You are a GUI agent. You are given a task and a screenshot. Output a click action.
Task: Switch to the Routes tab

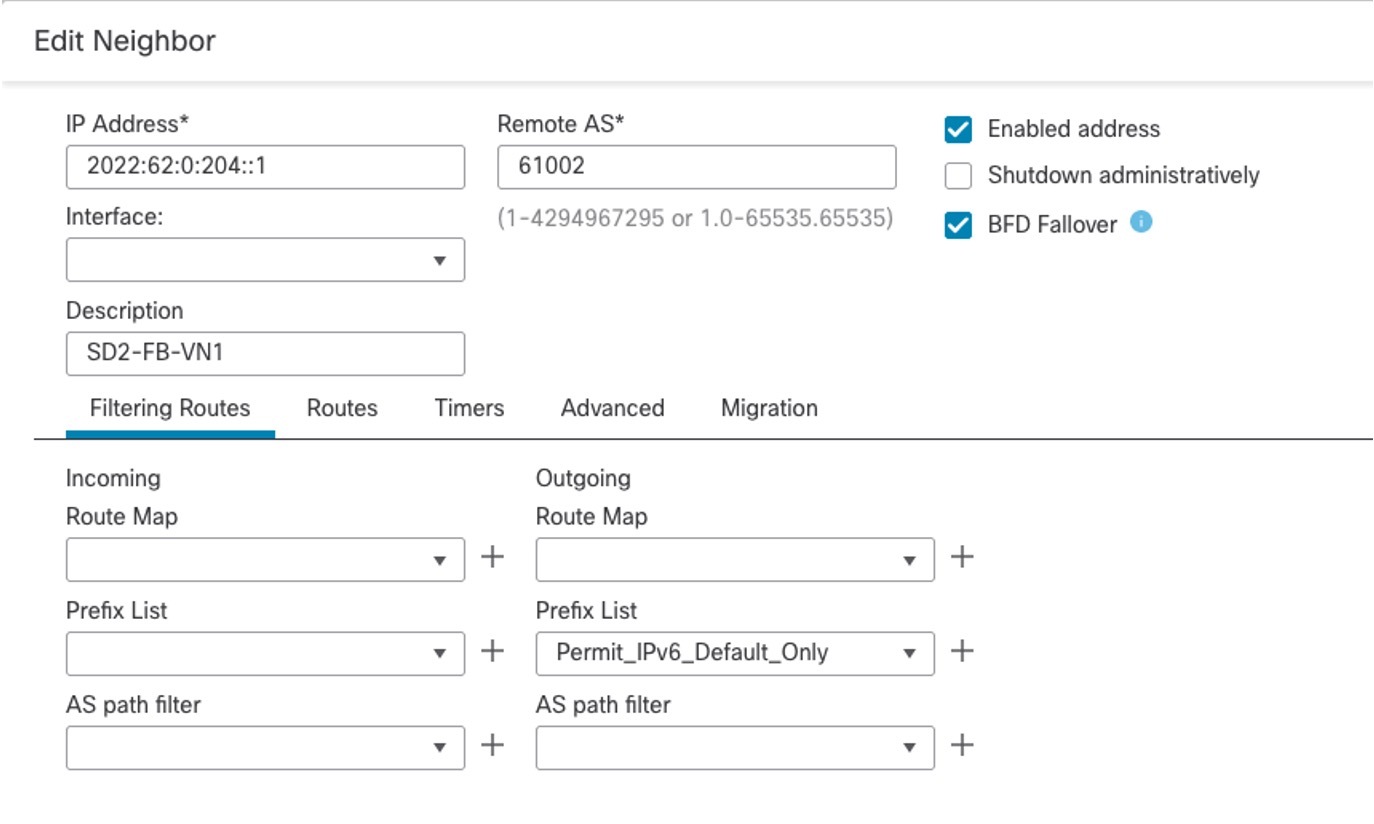[x=341, y=408]
